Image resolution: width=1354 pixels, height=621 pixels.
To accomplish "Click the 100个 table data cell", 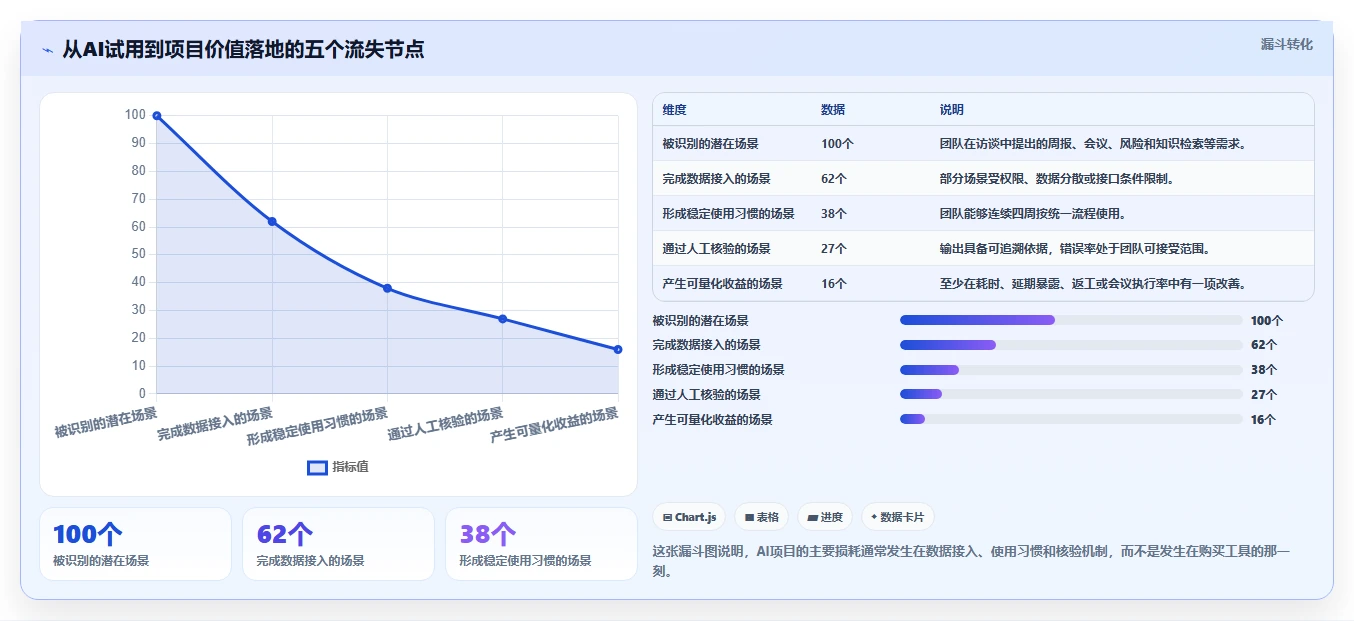I will pyautogui.click(x=837, y=144).
